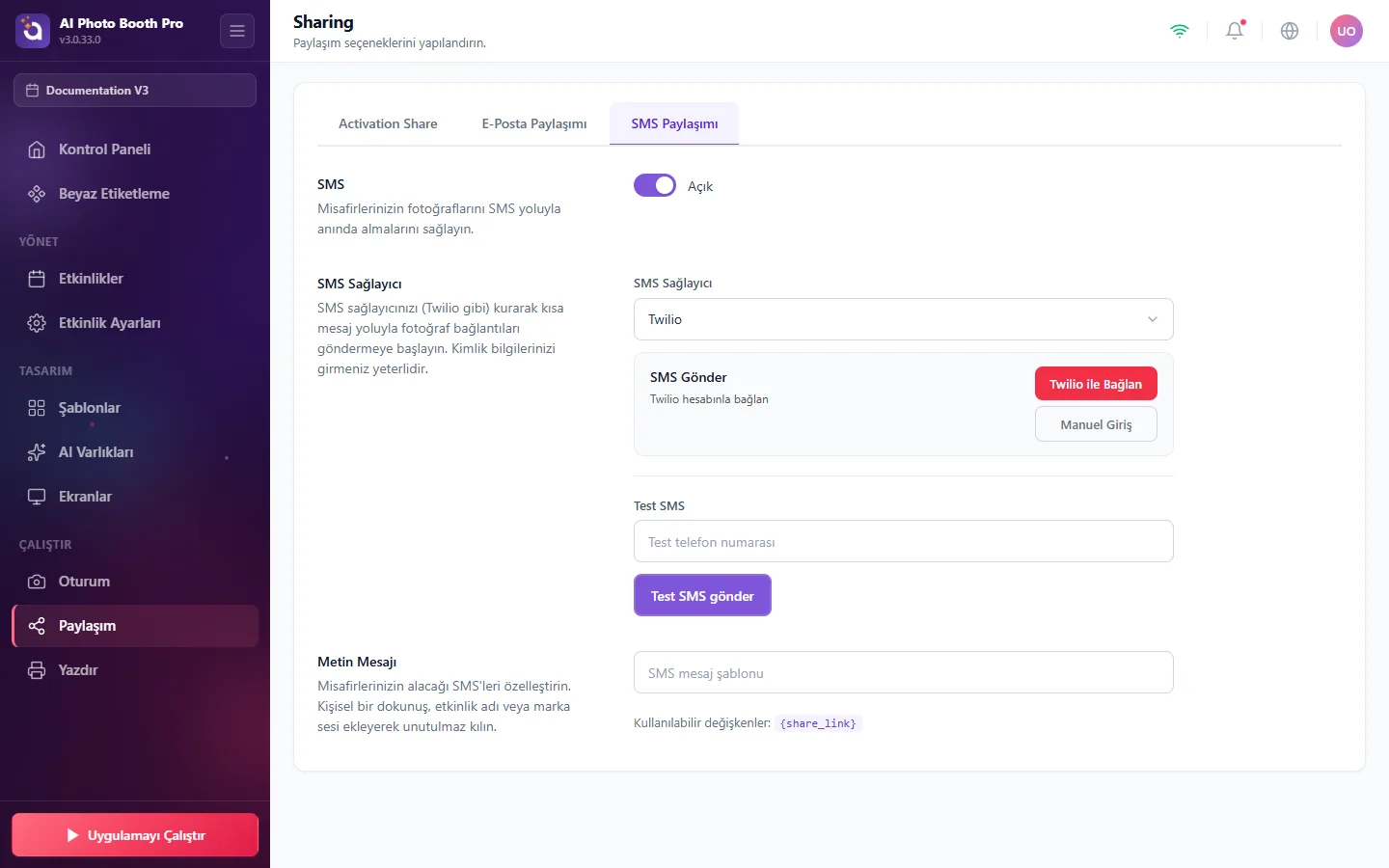Screen dimensions: 1389x868
Task: Click Test SMS gönder button
Action: point(702,596)
